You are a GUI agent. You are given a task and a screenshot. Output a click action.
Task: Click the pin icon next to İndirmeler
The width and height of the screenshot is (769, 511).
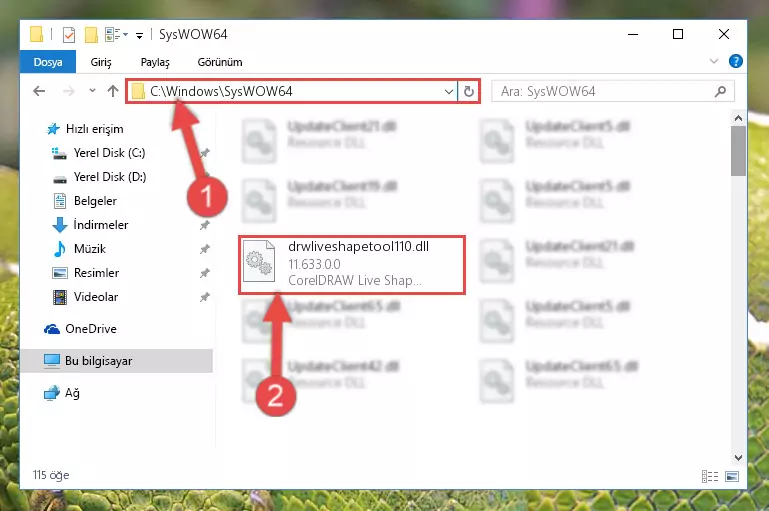click(x=205, y=225)
